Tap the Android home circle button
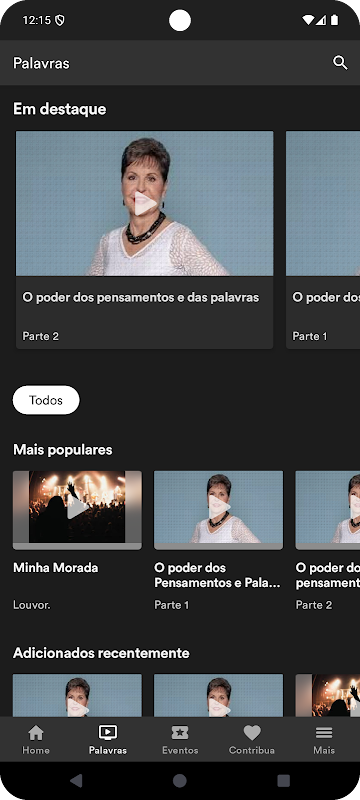This screenshot has height=800, width=360. click(x=179, y=780)
